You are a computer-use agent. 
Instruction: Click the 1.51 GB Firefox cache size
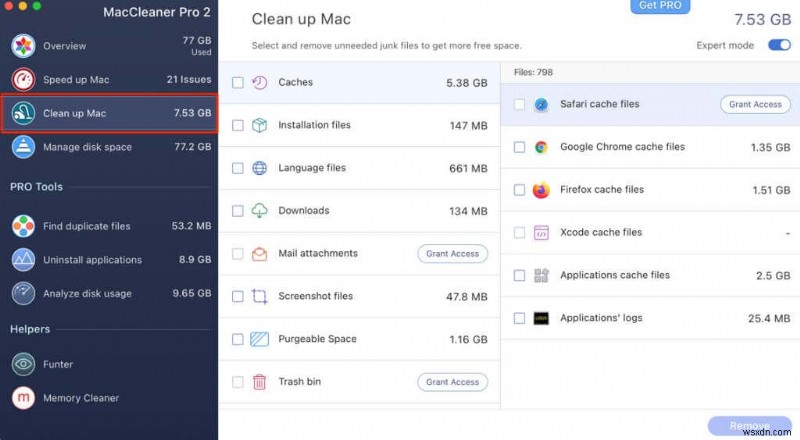pyautogui.click(x=771, y=190)
